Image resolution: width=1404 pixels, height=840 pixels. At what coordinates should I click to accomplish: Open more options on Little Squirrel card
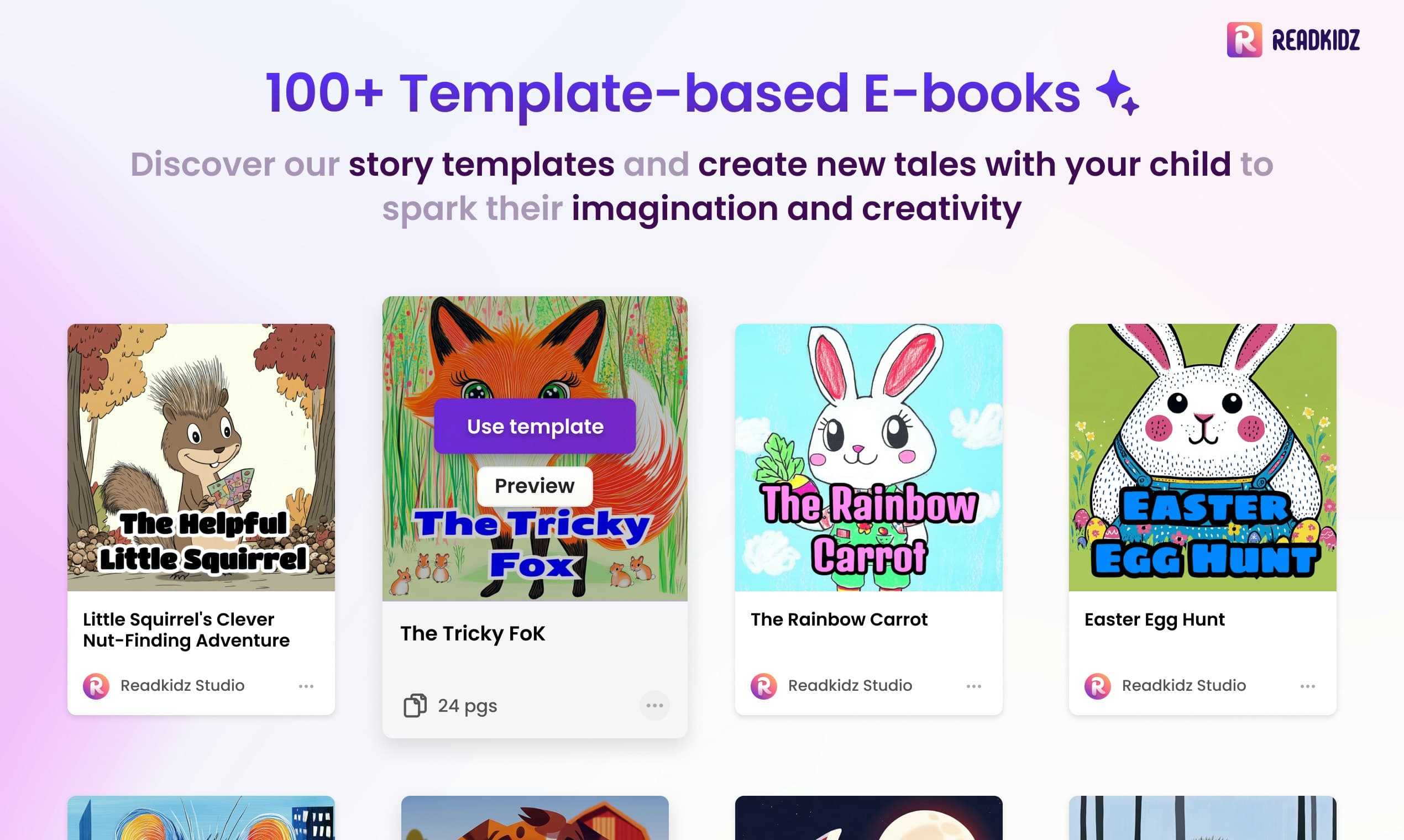pos(306,686)
